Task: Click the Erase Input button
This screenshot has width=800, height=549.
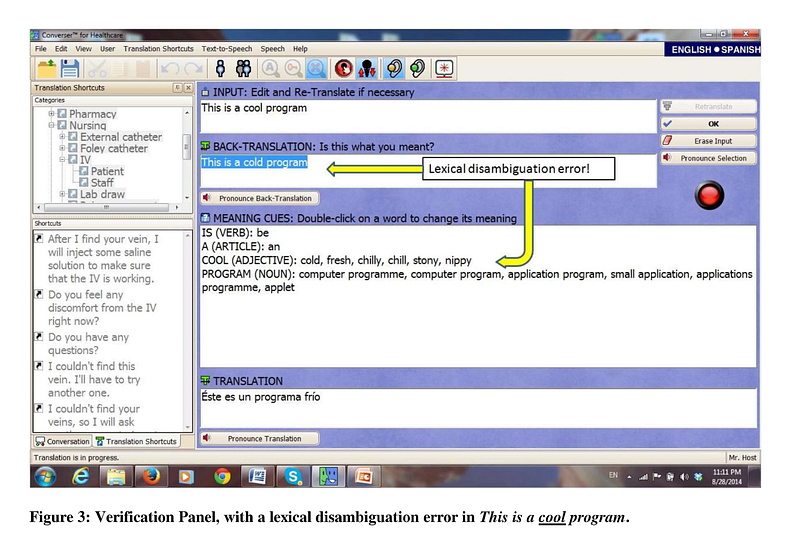Action: (707, 141)
